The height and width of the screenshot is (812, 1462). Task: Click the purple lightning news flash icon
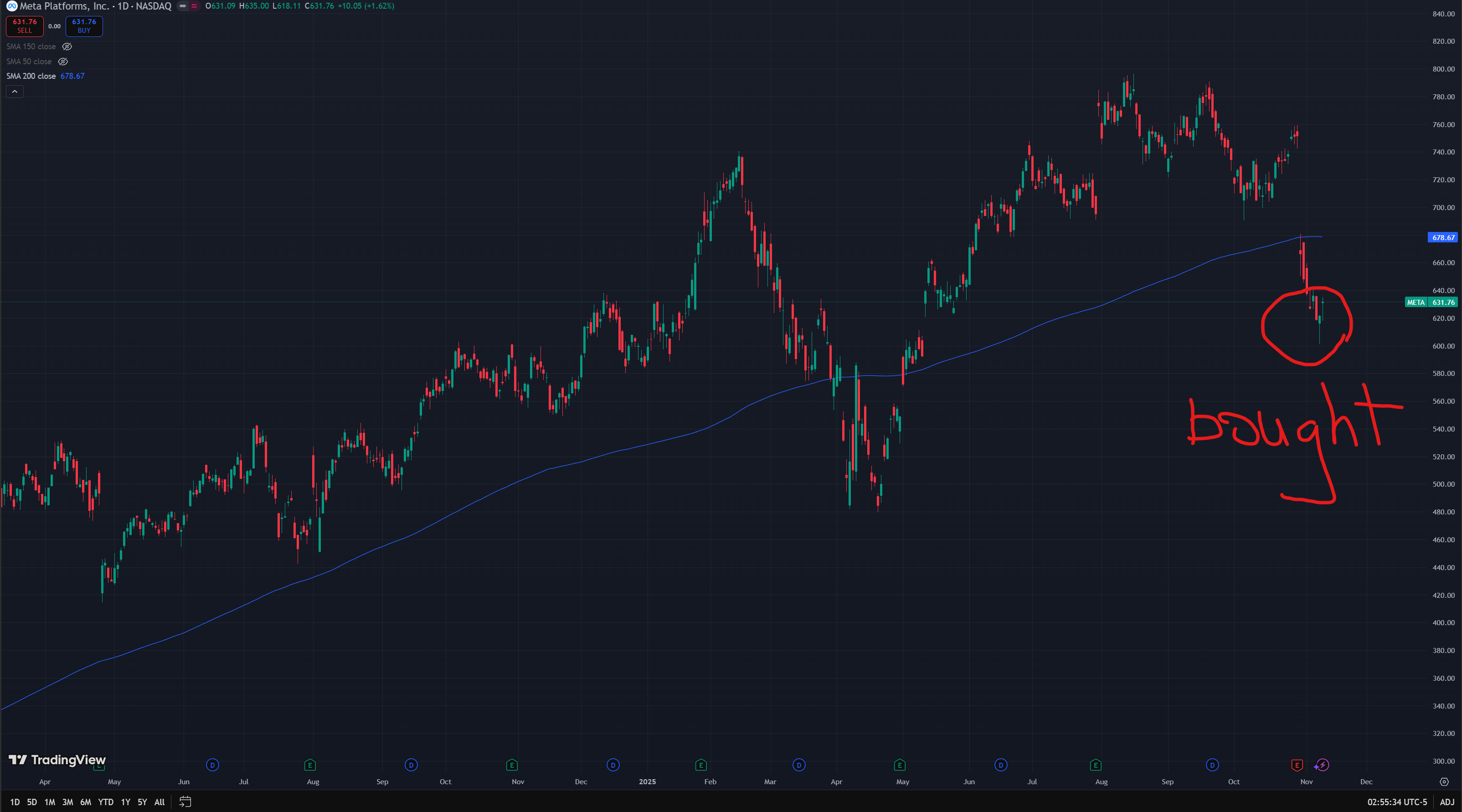point(1323,765)
